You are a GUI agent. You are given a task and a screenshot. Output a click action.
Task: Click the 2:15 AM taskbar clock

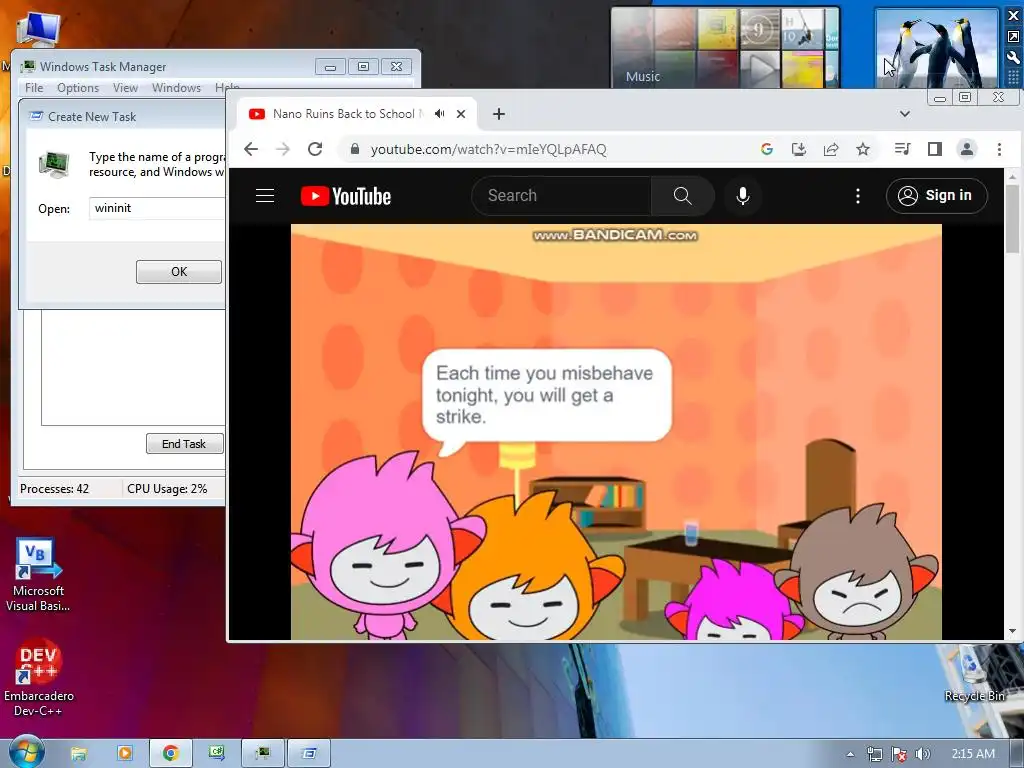point(973,754)
